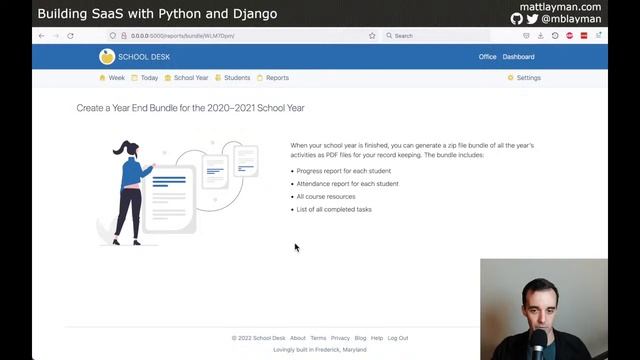Open the Privacy footer link
This screenshot has height=360, width=640.
click(340, 338)
